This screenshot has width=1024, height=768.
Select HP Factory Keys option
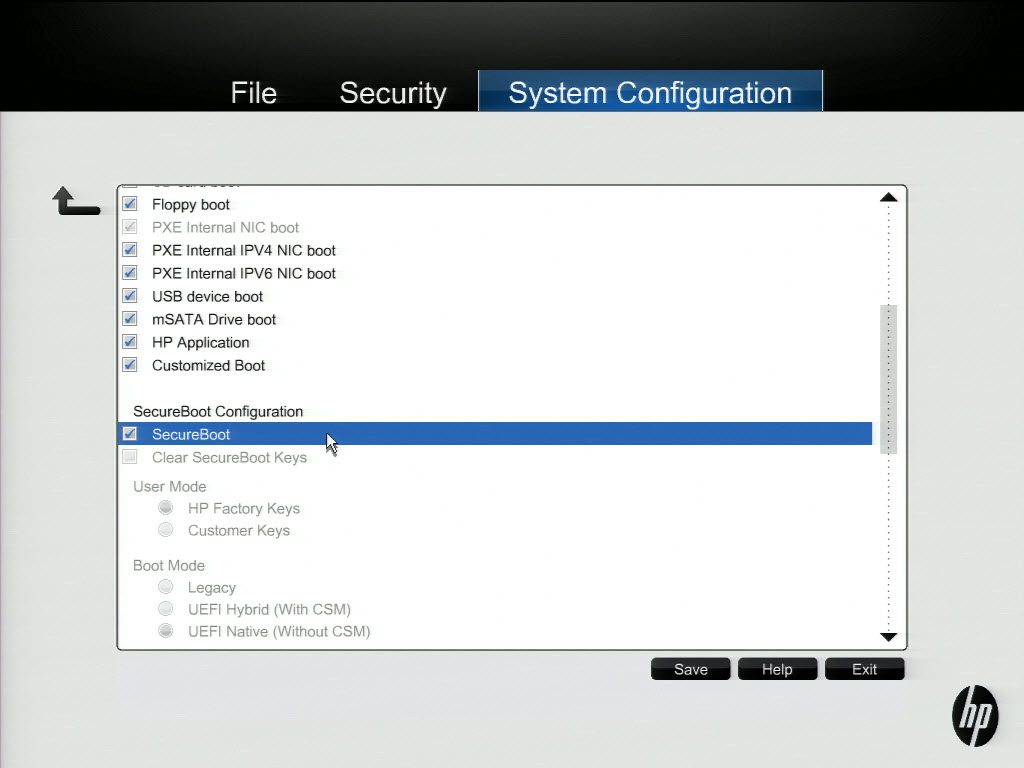tap(166, 508)
